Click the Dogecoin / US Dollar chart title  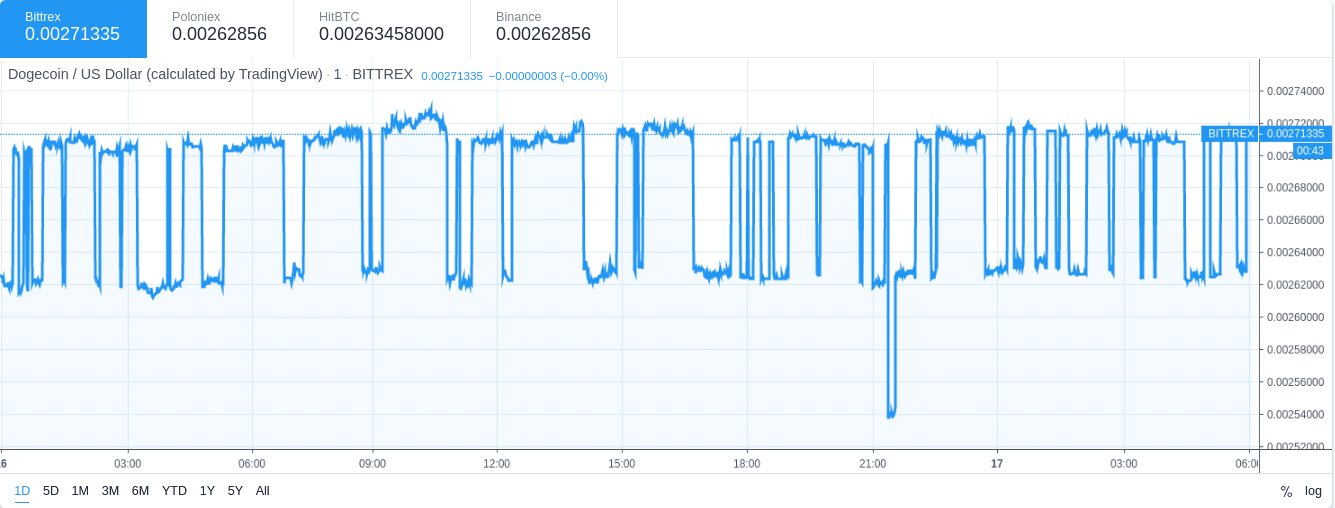coord(165,74)
